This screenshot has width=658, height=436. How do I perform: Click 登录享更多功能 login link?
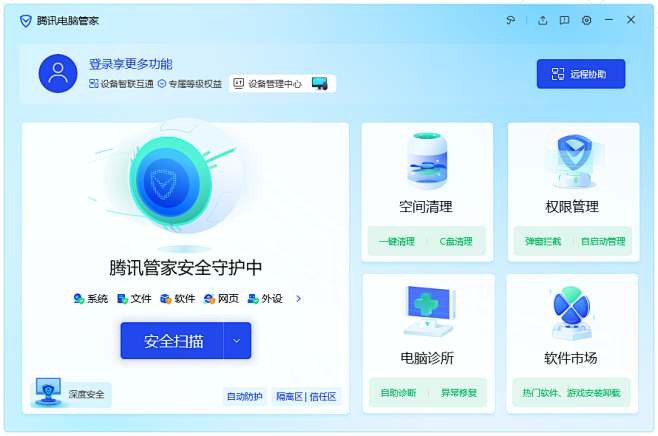131,64
